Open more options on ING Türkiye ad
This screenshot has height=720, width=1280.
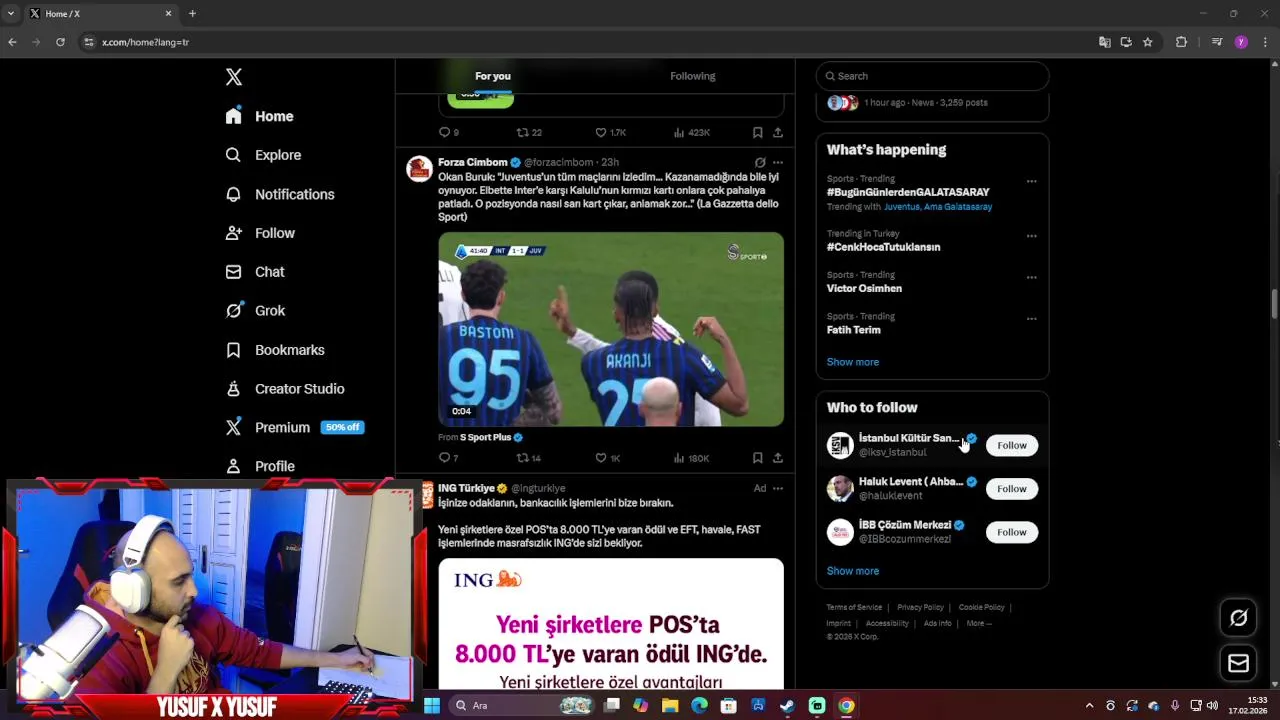point(778,488)
